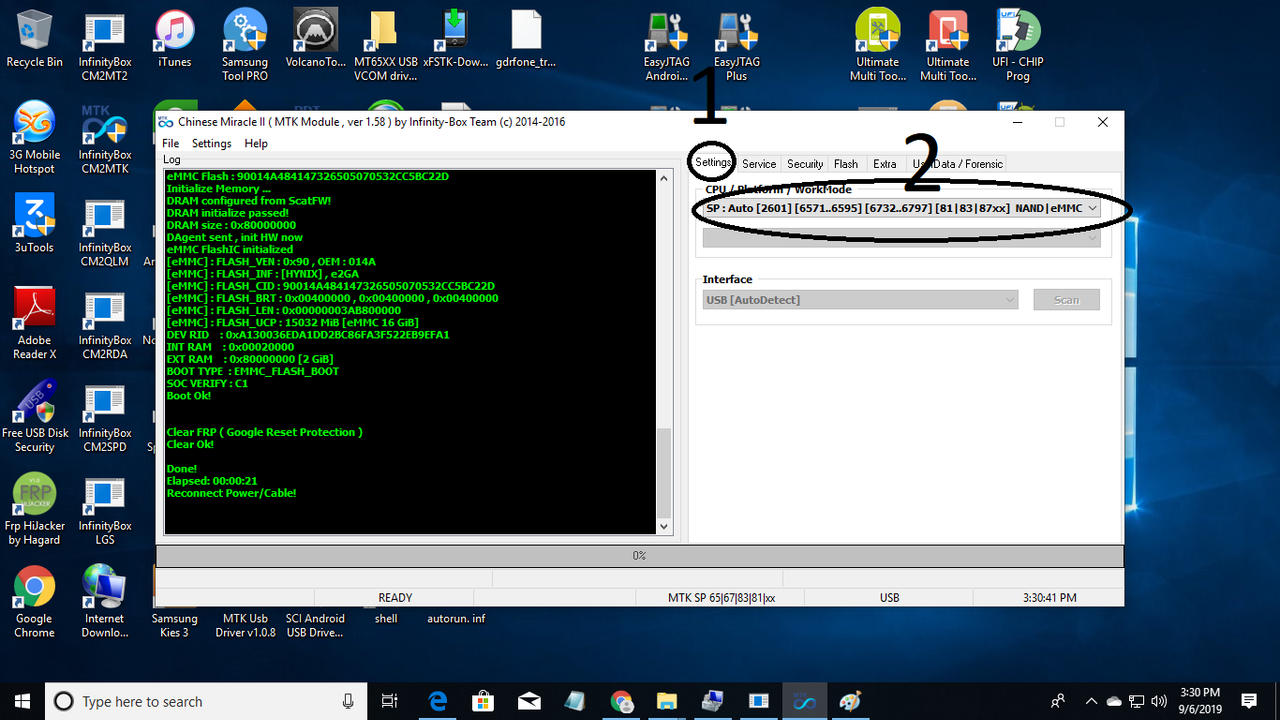Switch to the Security tab

805,164
